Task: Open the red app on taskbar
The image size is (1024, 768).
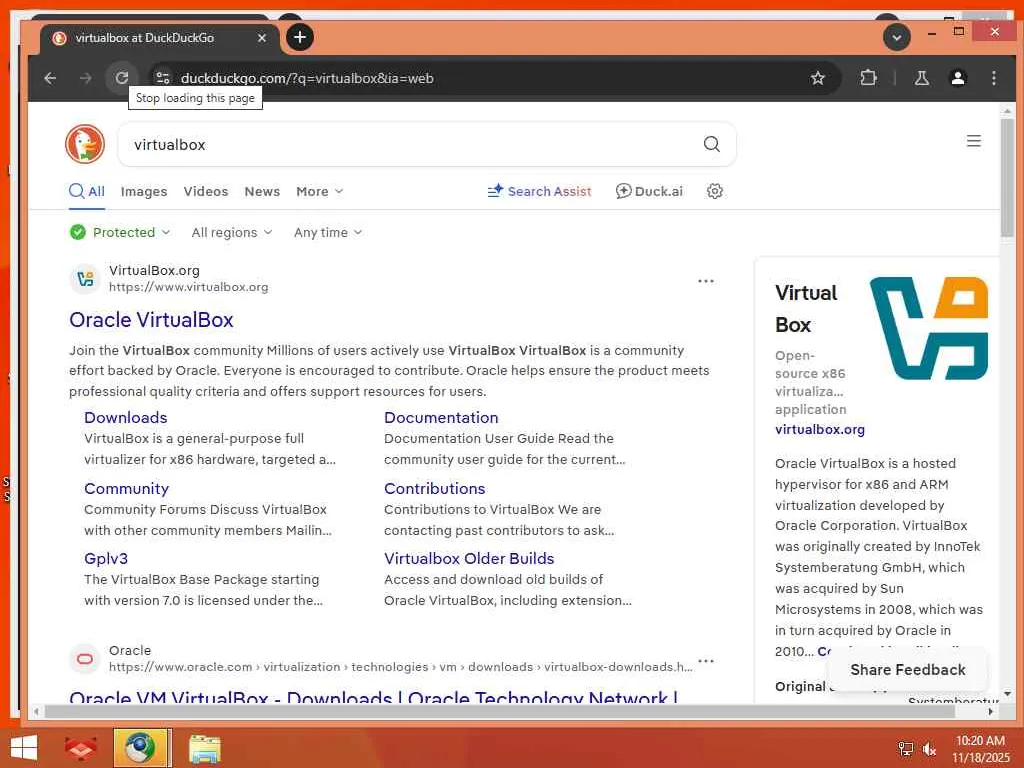Action: click(x=80, y=748)
